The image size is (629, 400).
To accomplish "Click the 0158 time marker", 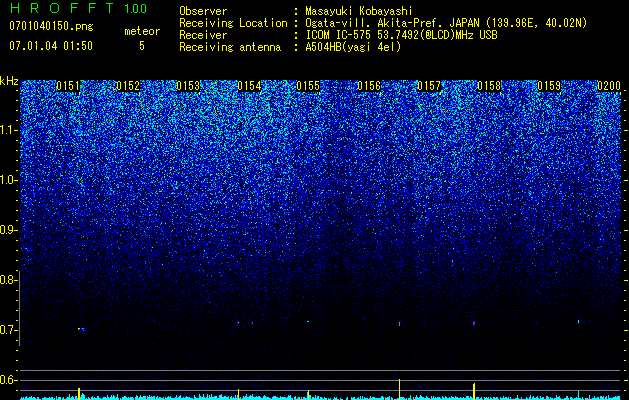I will coord(489,86).
